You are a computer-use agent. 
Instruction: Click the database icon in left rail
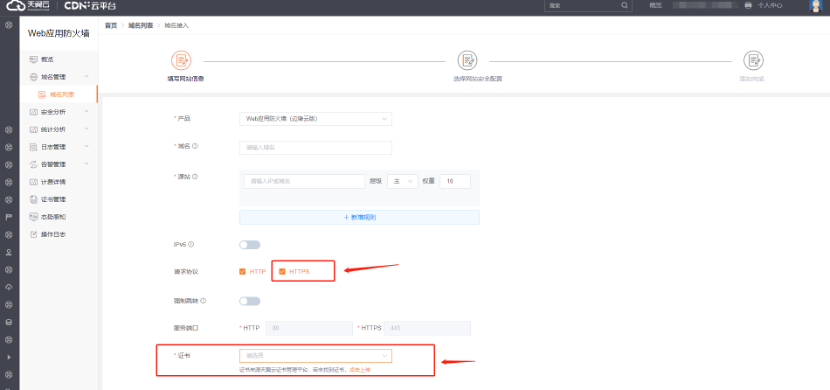8,322
